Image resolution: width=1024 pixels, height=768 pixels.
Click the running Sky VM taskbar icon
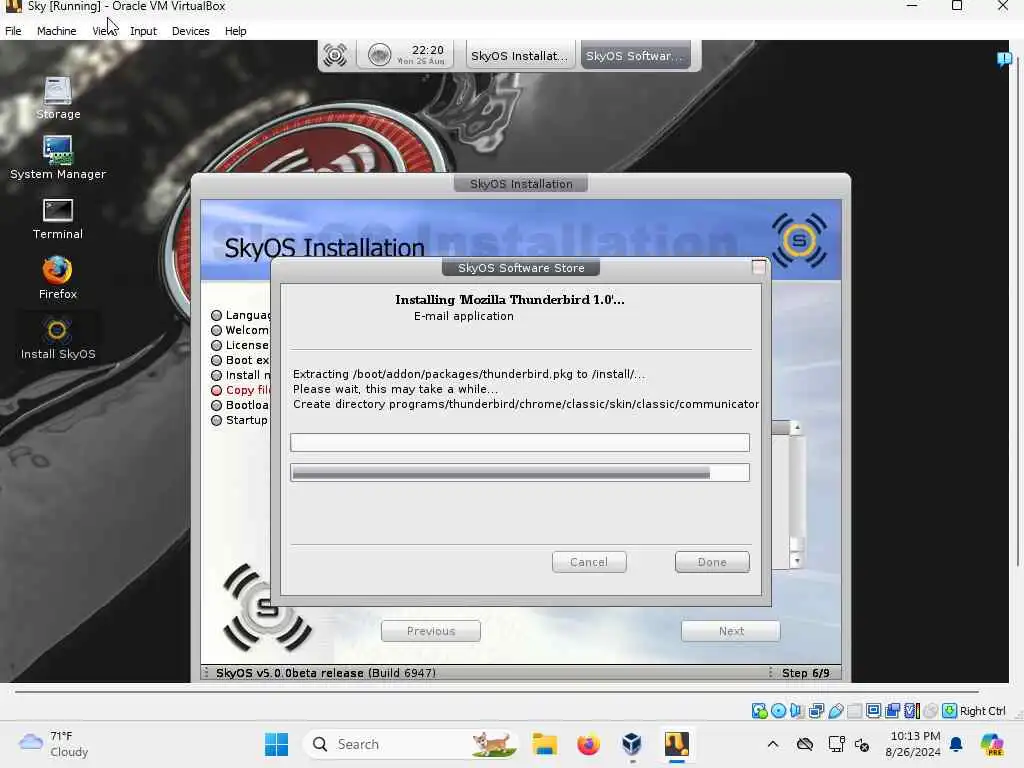677,744
